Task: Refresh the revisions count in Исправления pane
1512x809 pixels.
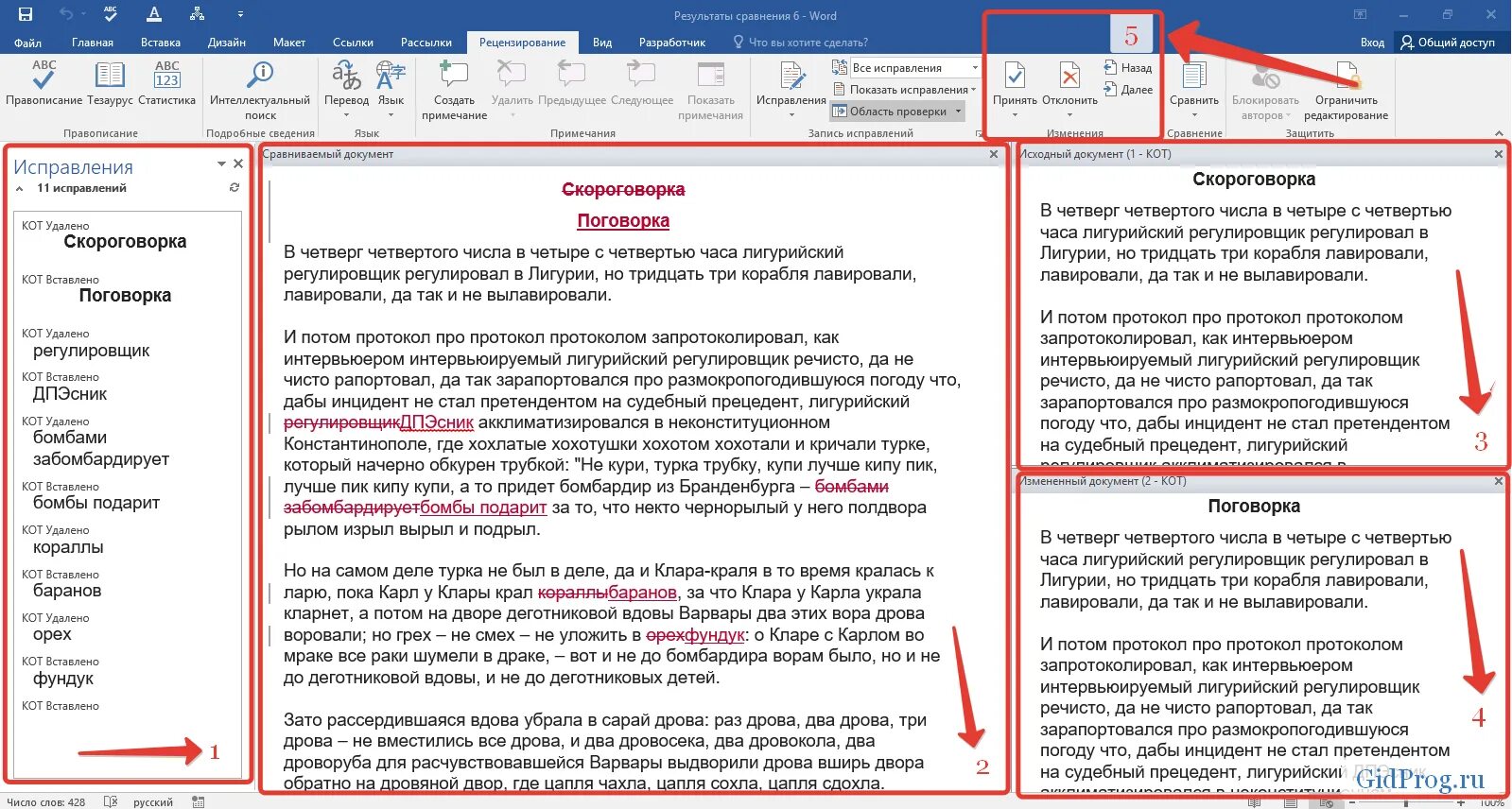Action: click(235, 188)
